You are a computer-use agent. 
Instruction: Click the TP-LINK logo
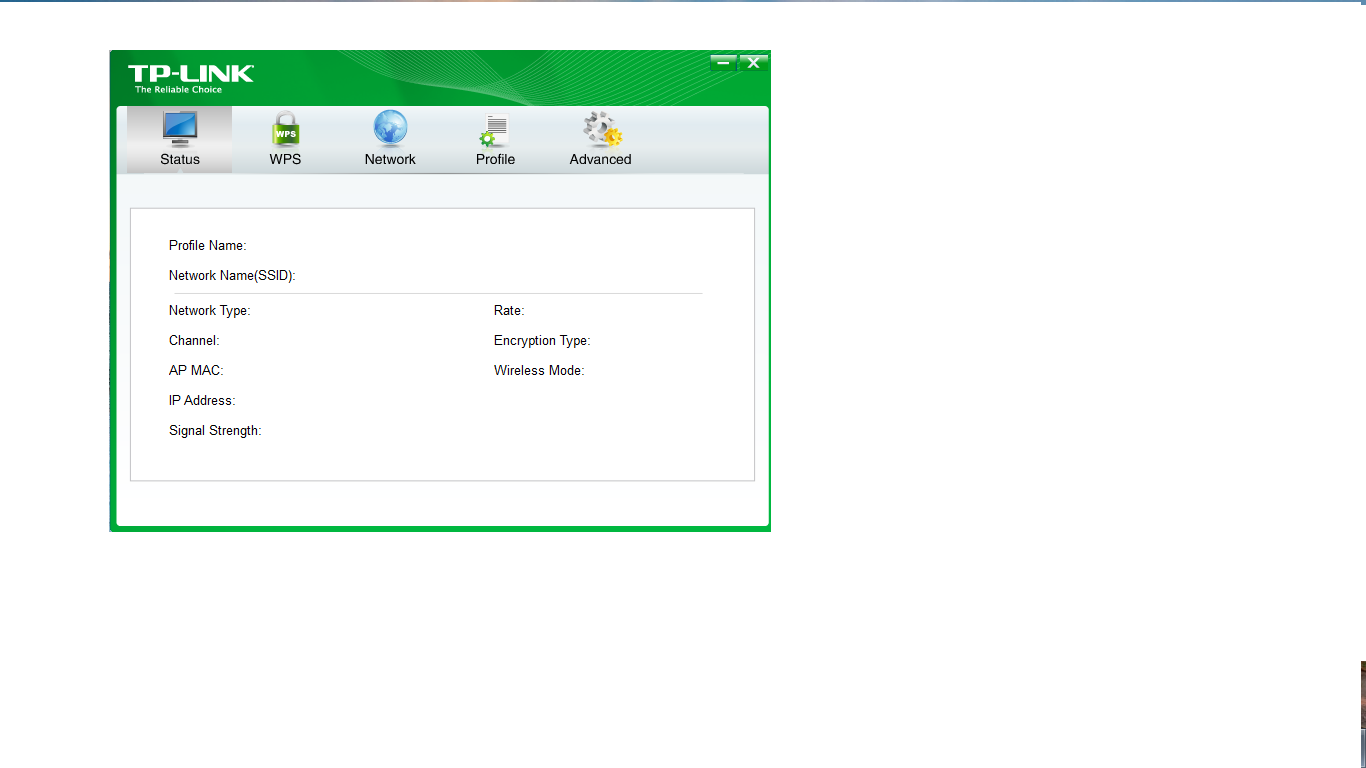pyautogui.click(x=190, y=76)
